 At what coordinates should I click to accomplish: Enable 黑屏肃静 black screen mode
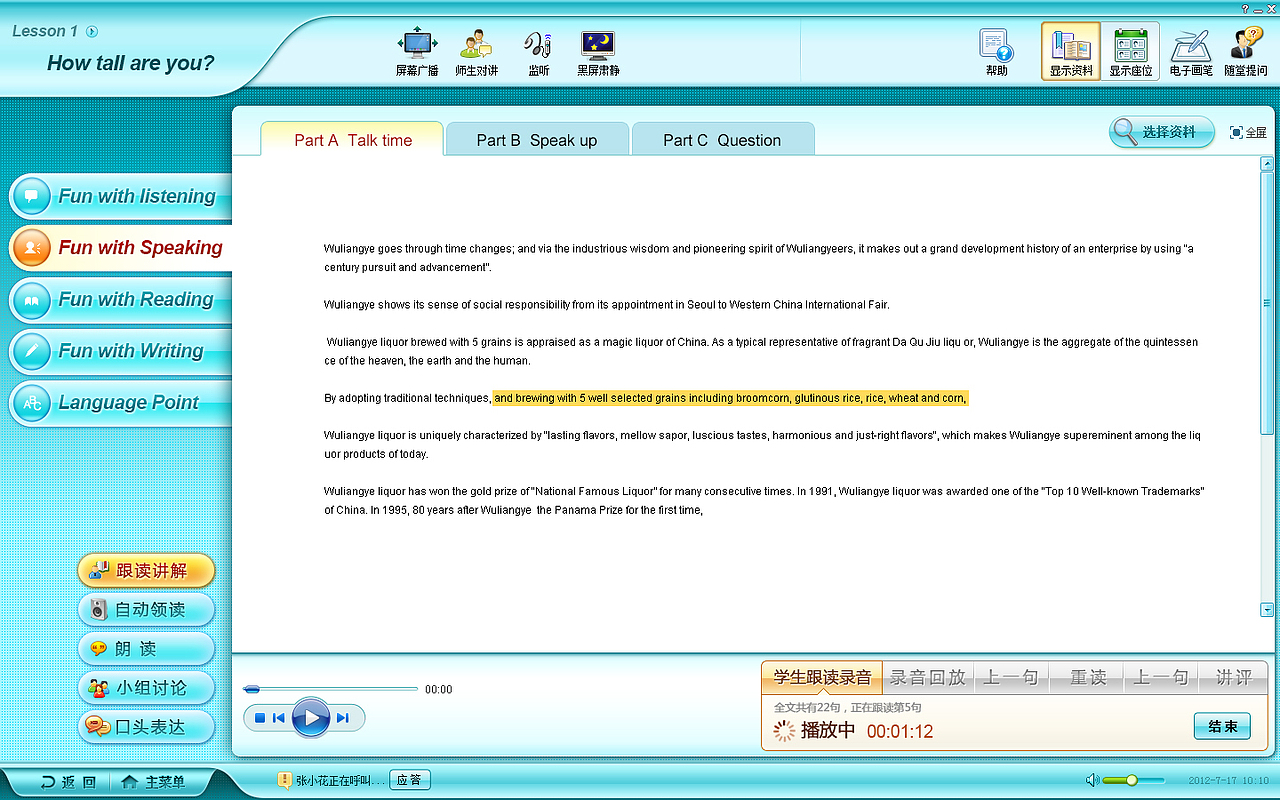(597, 52)
